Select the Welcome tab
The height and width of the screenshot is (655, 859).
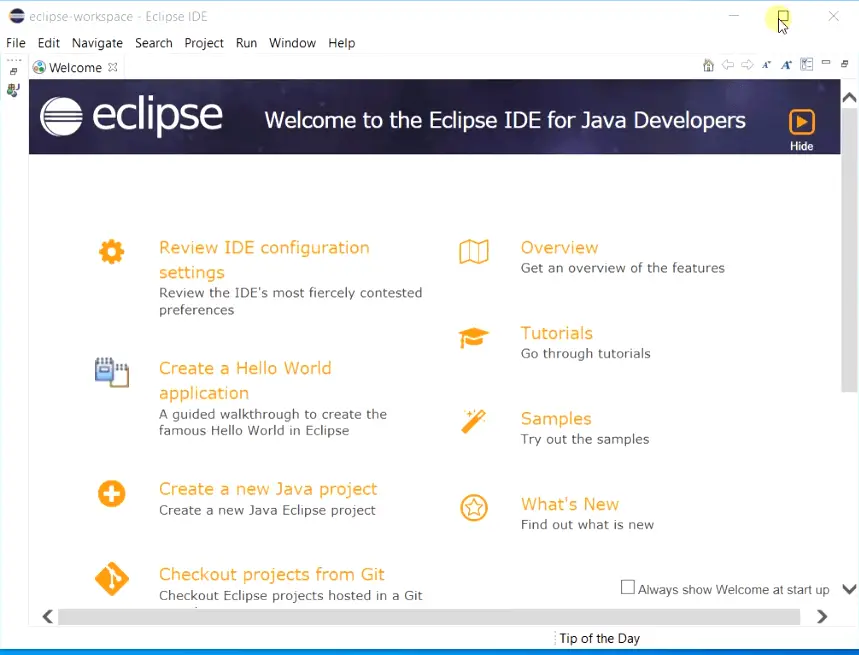click(x=75, y=67)
